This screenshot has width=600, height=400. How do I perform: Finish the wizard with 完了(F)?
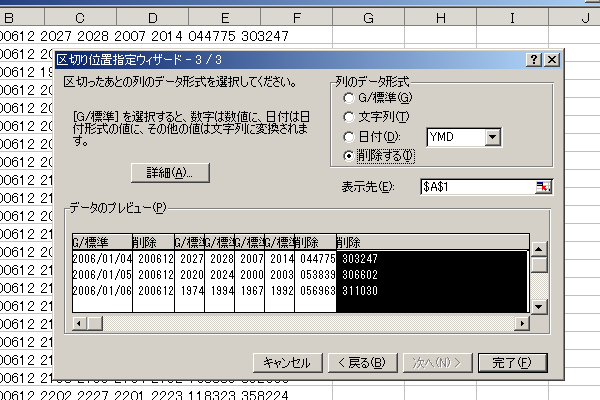pyautogui.click(x=513, y=362)
